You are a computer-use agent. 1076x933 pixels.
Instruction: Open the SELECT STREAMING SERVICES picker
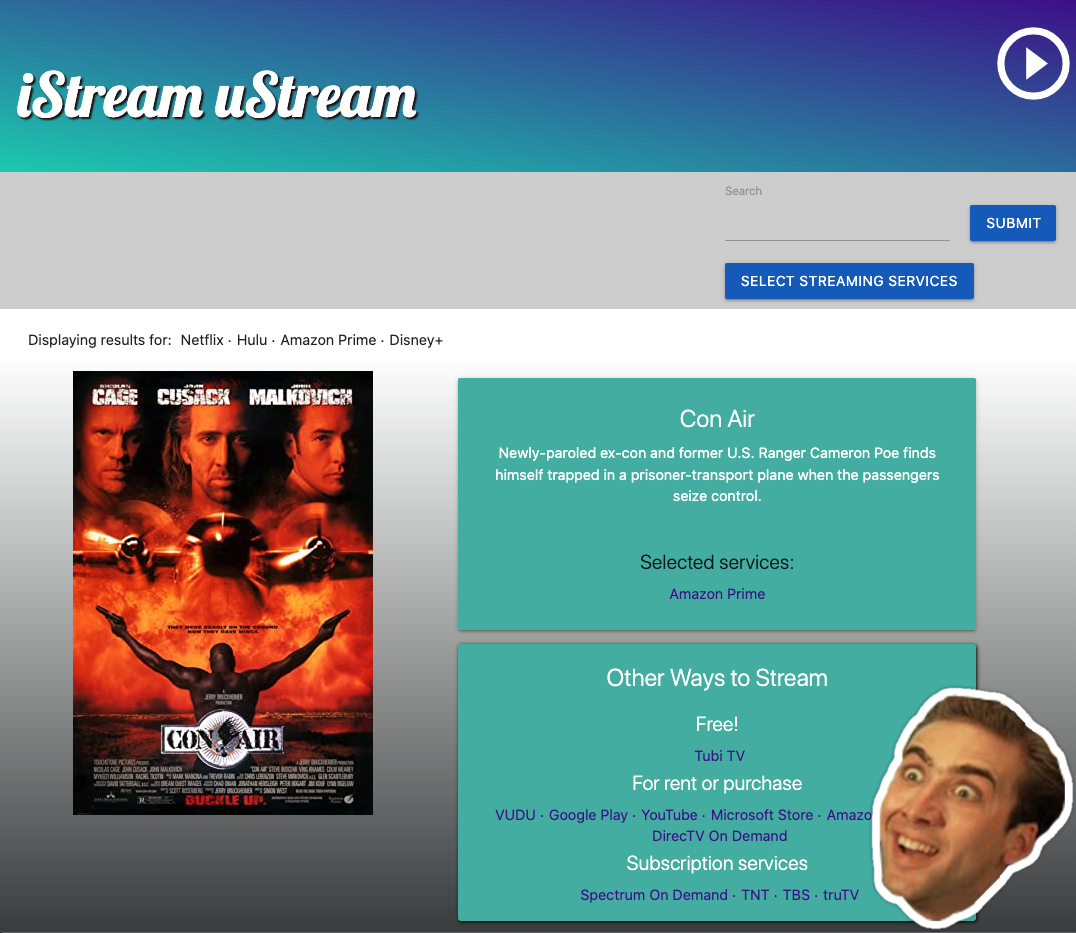coord(848,281)
